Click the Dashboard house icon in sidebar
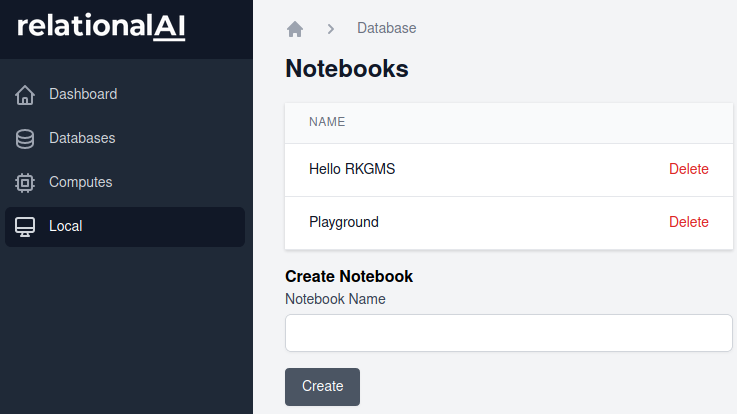 (25, 94)
